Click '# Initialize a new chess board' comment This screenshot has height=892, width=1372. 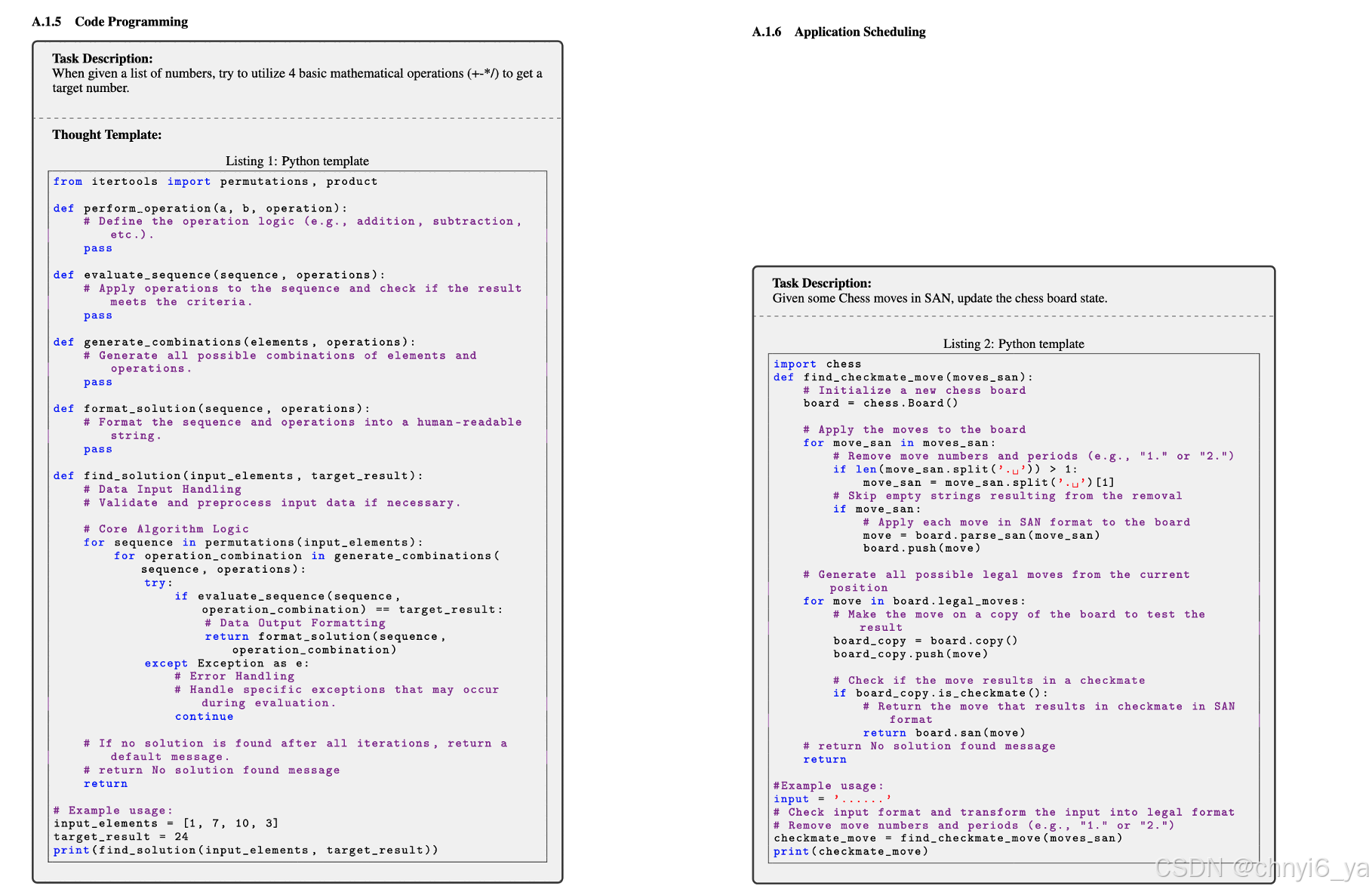click(x=915, y=390)
